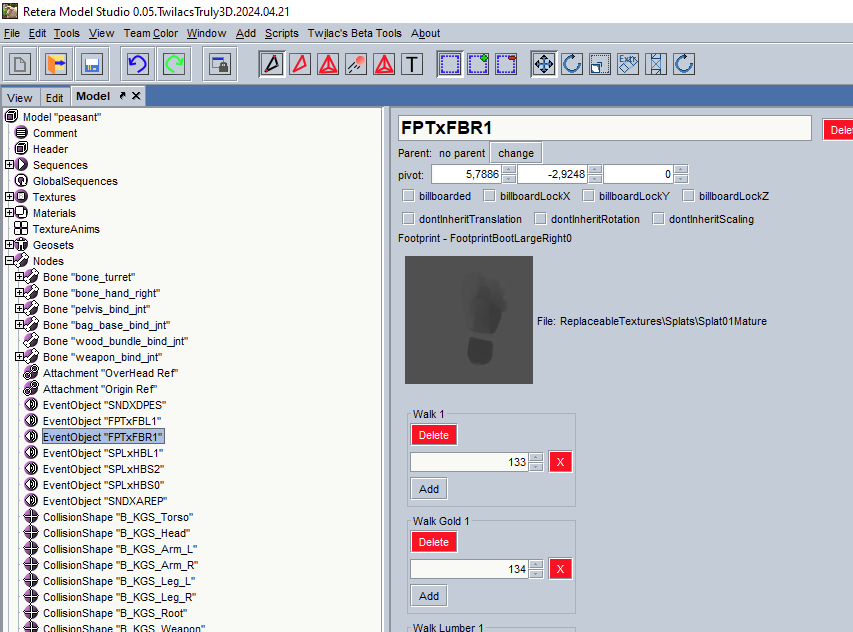Select CollisionShape "B_KGS_Torso" in tree
This screenshot has height=632, width=853.
118,517
